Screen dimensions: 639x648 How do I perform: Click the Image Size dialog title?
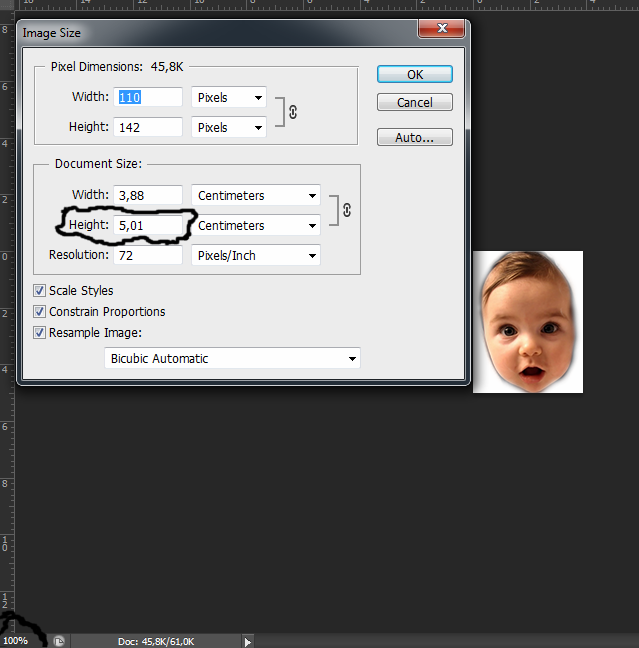51,33
